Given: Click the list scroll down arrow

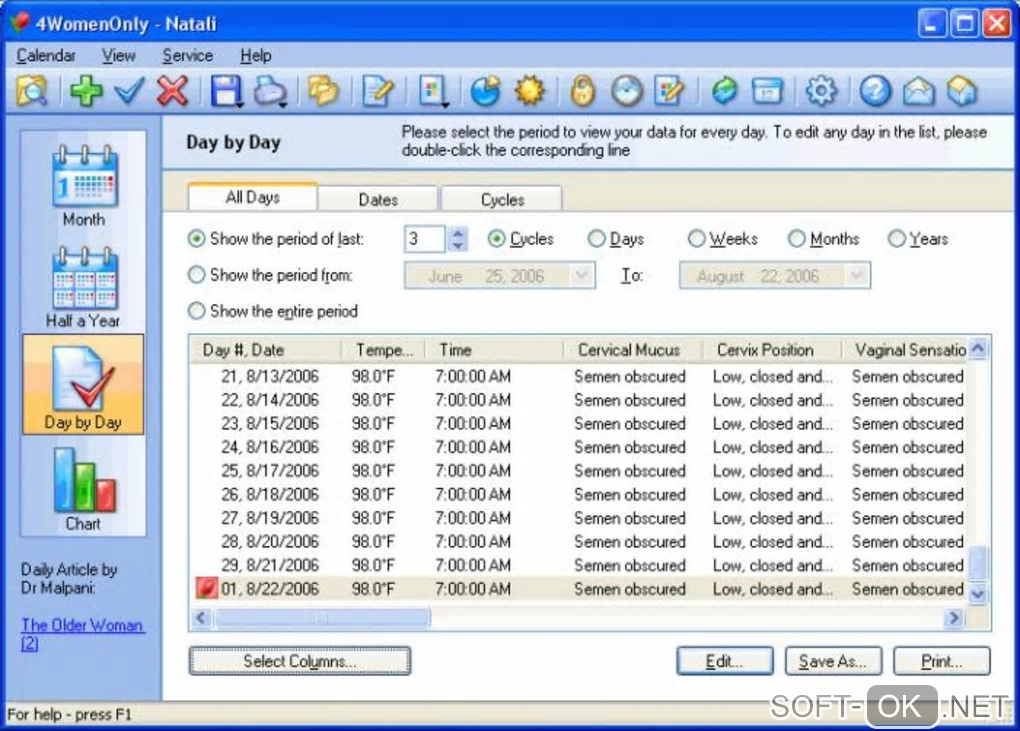Looking at the screenshot, I should pyautogui.click(x=977, y=592).
